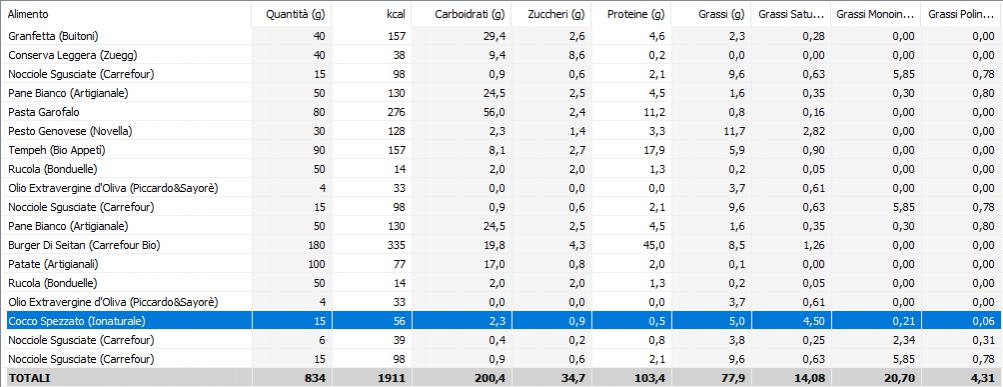Sort by the Quantità (g) column header
1003x387 pixels.
292,14
